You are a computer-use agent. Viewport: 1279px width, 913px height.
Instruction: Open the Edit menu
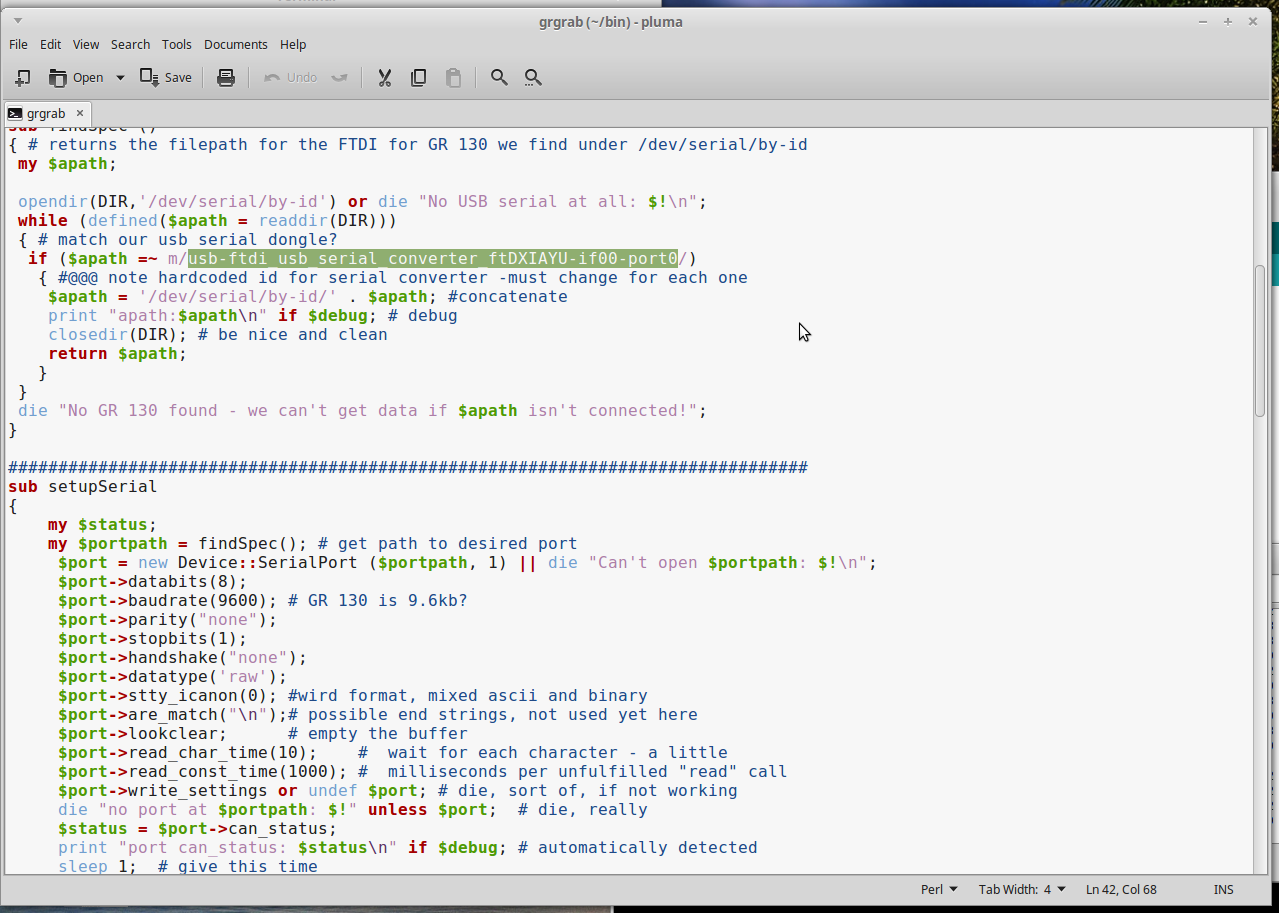point(51,44)
